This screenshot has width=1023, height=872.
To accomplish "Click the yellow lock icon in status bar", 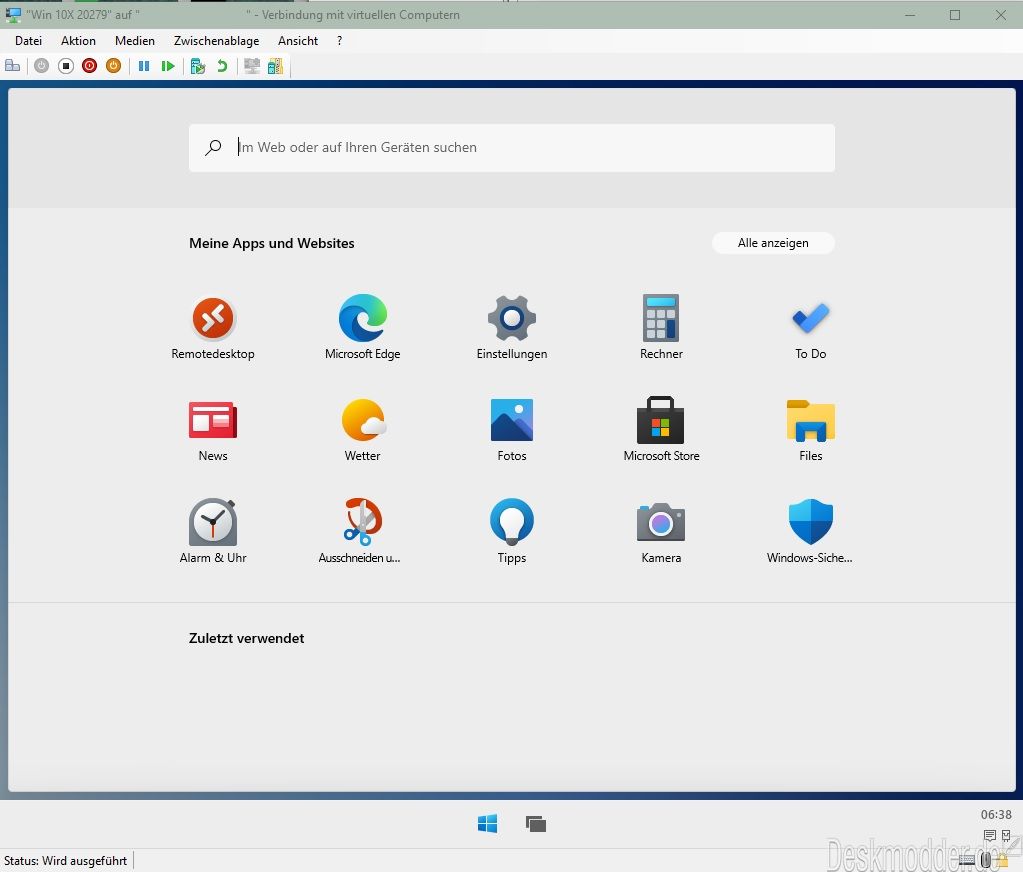I will [x=1002, y=862].
